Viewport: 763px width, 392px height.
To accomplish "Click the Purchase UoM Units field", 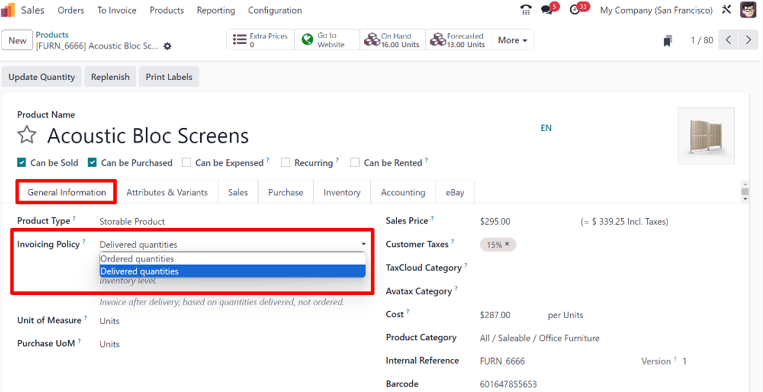I will pos(109,344).
